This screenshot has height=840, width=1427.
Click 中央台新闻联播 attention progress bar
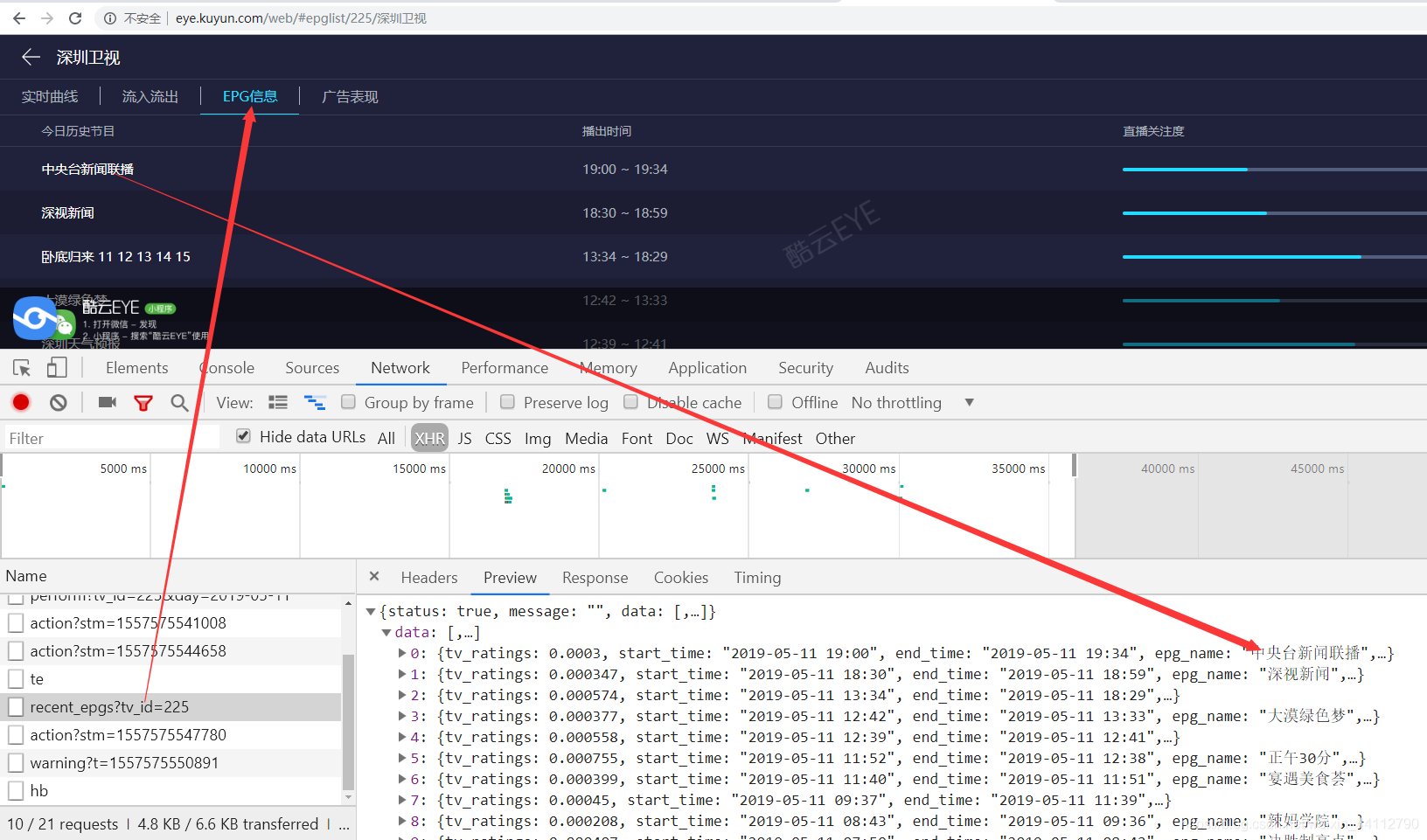(x=1274, y=169)
